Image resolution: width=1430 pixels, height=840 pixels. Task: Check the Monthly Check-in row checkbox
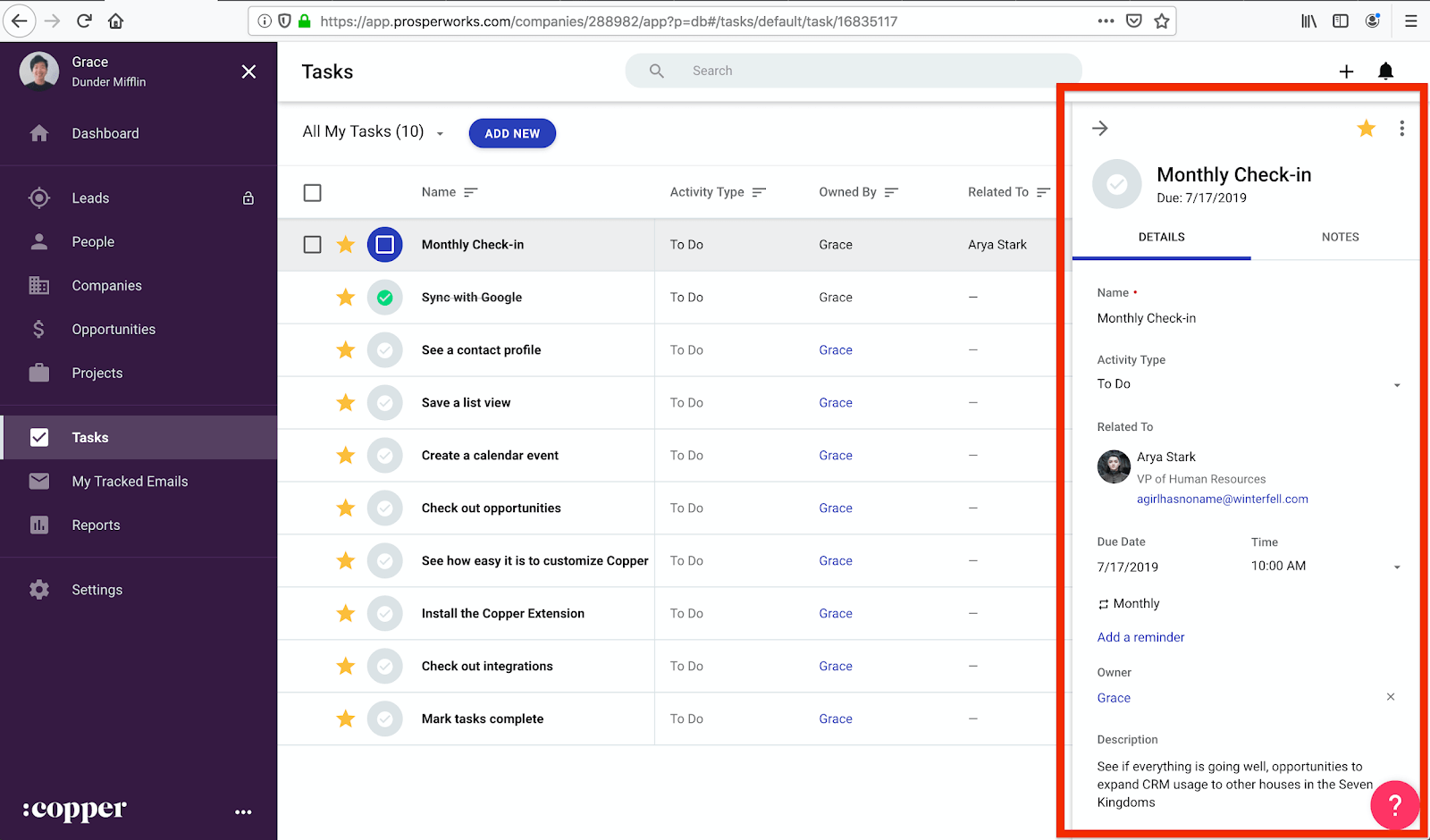click(x=312, y=244)
